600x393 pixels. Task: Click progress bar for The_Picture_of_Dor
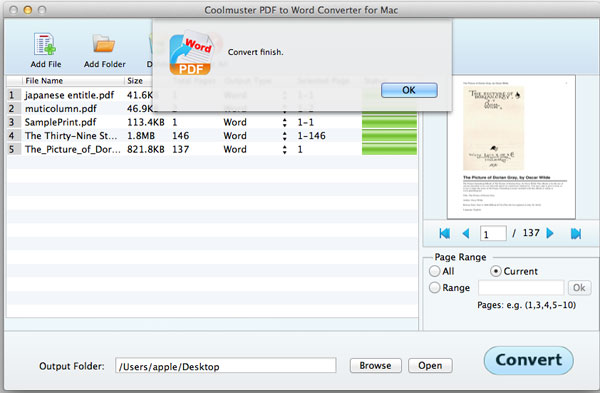389,149
